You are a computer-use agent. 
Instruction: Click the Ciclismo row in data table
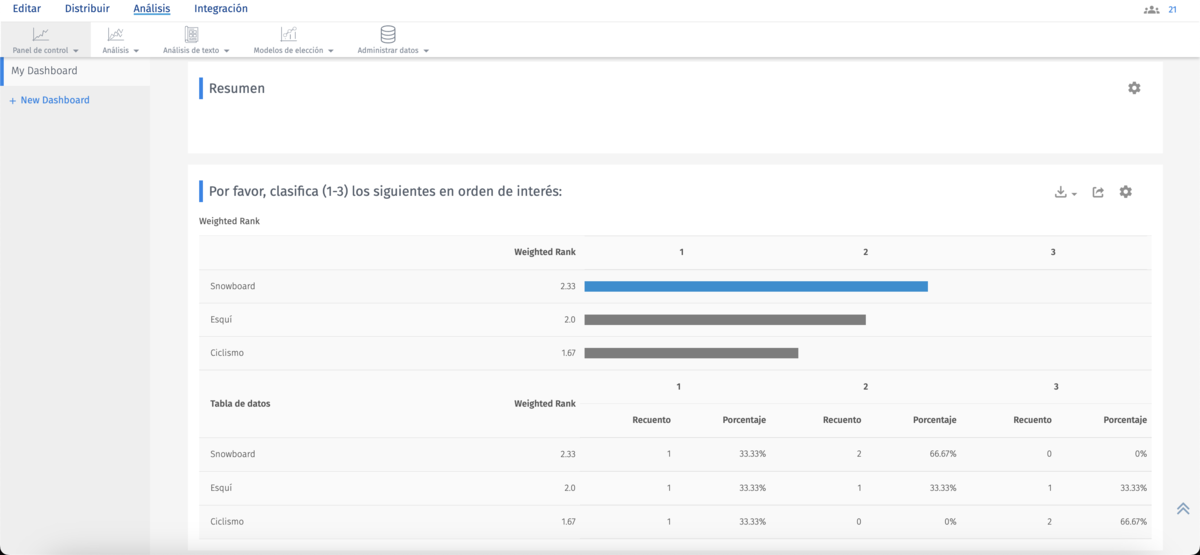[x=675, y=522]
